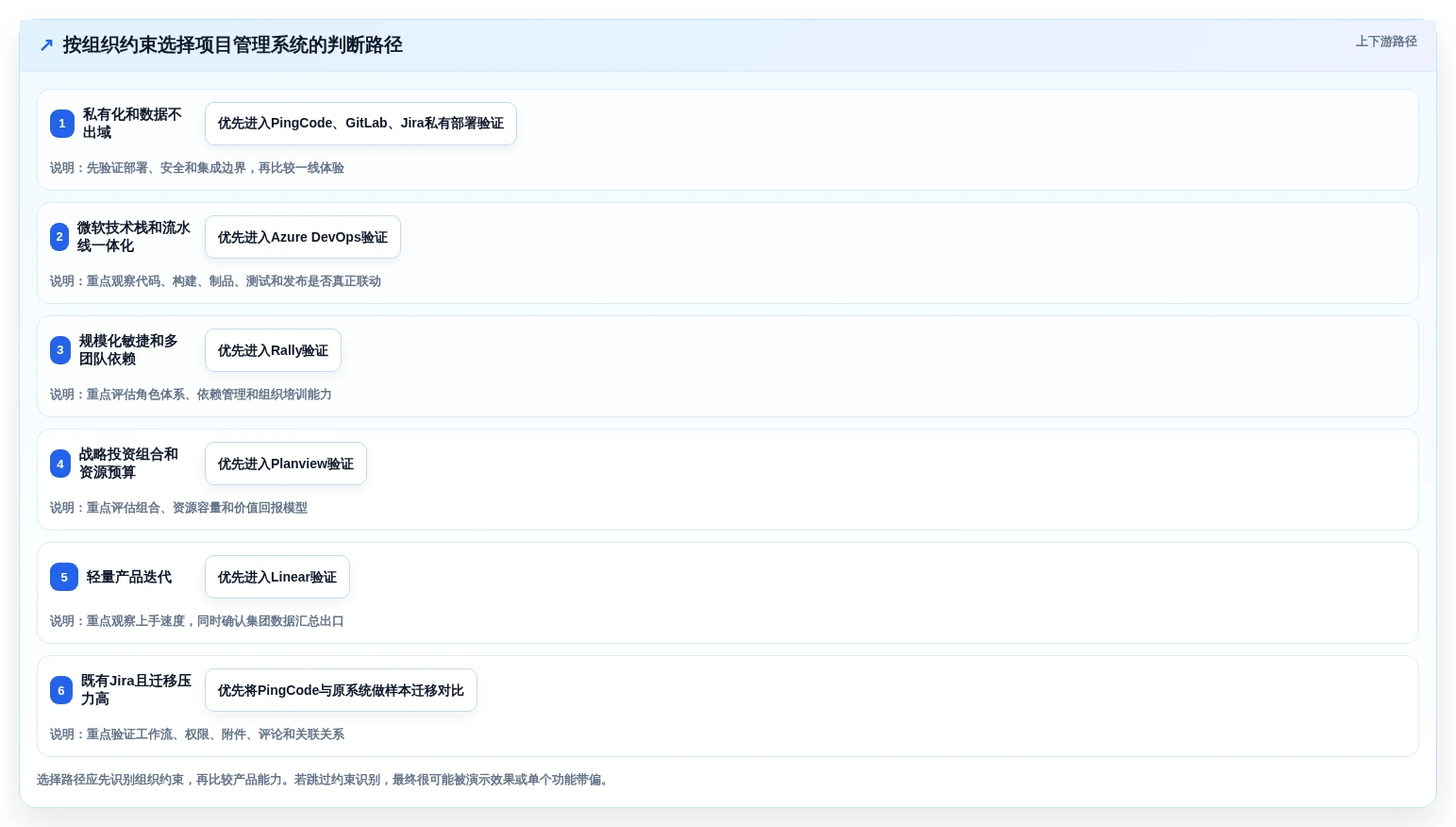Image resolution: width=1456 pixels, height=827 pixels.
Task: Click the note 重点评估组合、资源容量
Action: point(178,508)
